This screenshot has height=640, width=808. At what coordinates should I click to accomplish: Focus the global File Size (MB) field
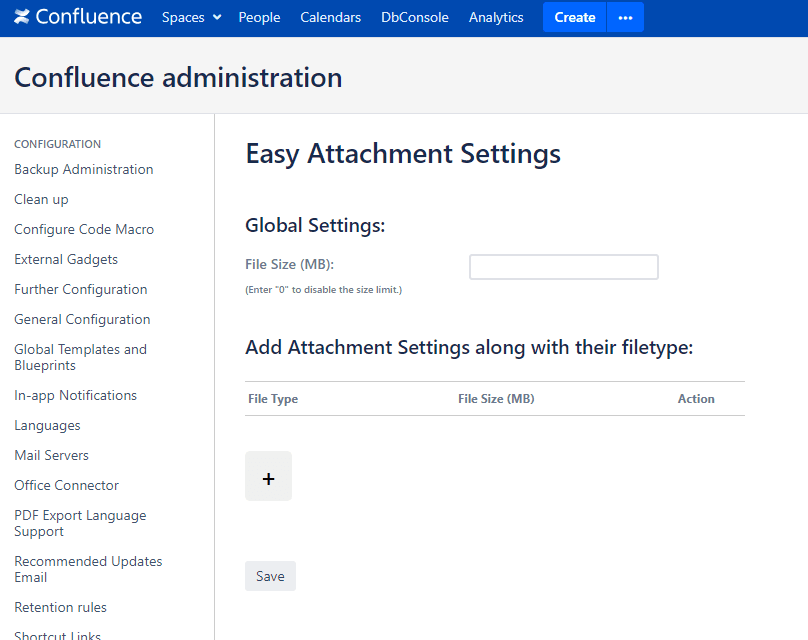[563, 267]
